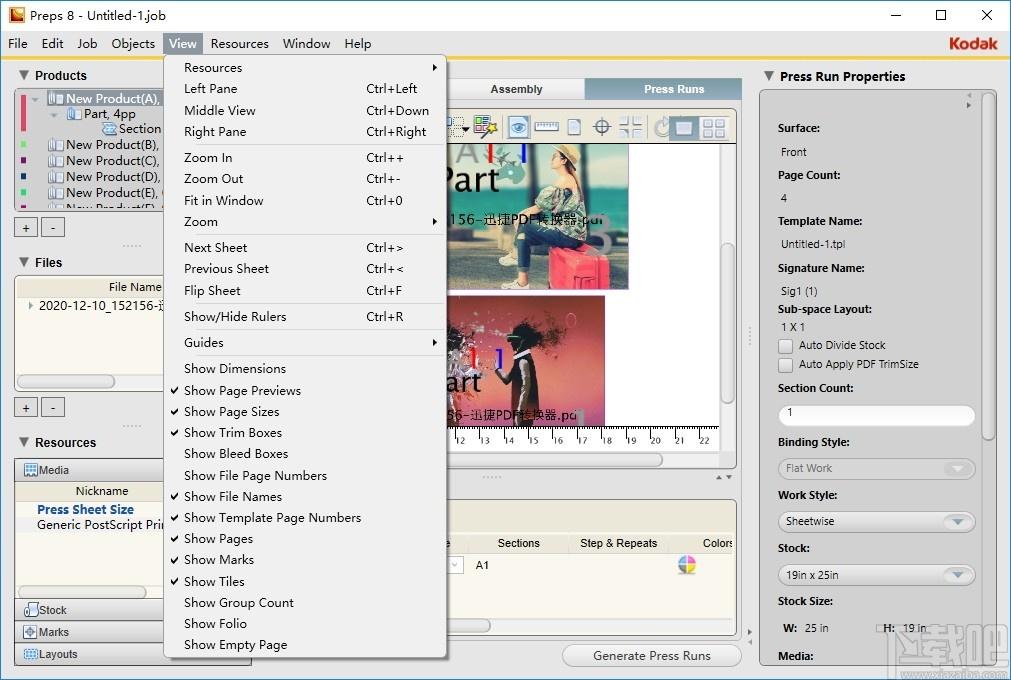
Task: Click the color wheel in Colors column
Action: (687, 565)
